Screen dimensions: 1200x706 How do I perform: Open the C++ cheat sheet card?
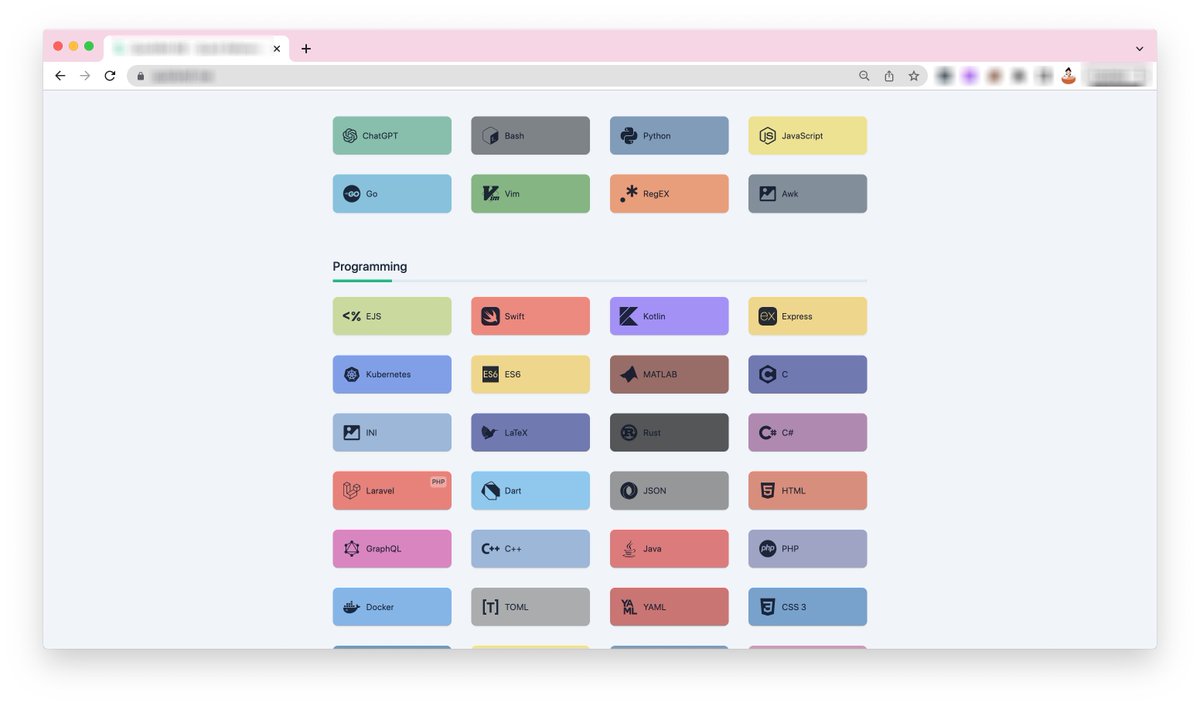click(x=530, y=549)
